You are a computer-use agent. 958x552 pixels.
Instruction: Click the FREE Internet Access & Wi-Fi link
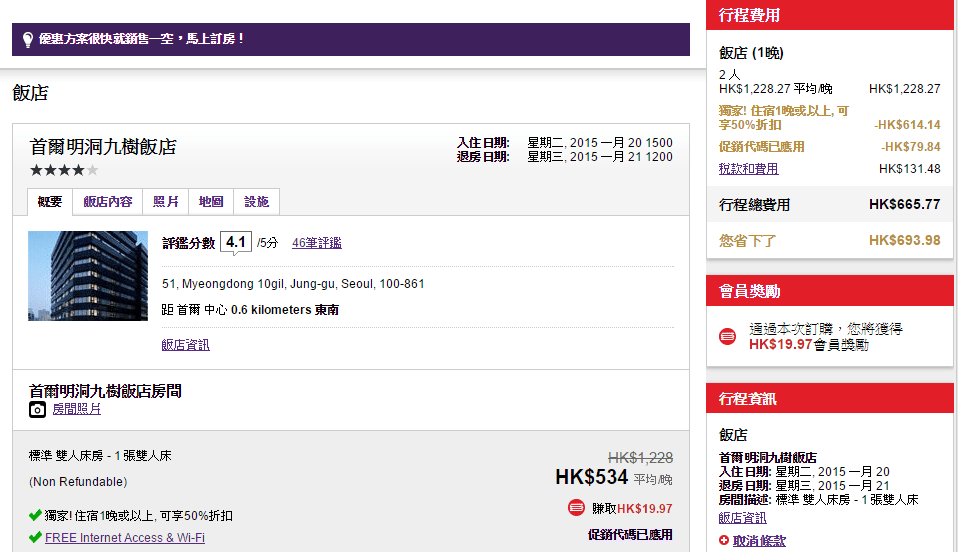pyautogui.click(x=125, y=538)
